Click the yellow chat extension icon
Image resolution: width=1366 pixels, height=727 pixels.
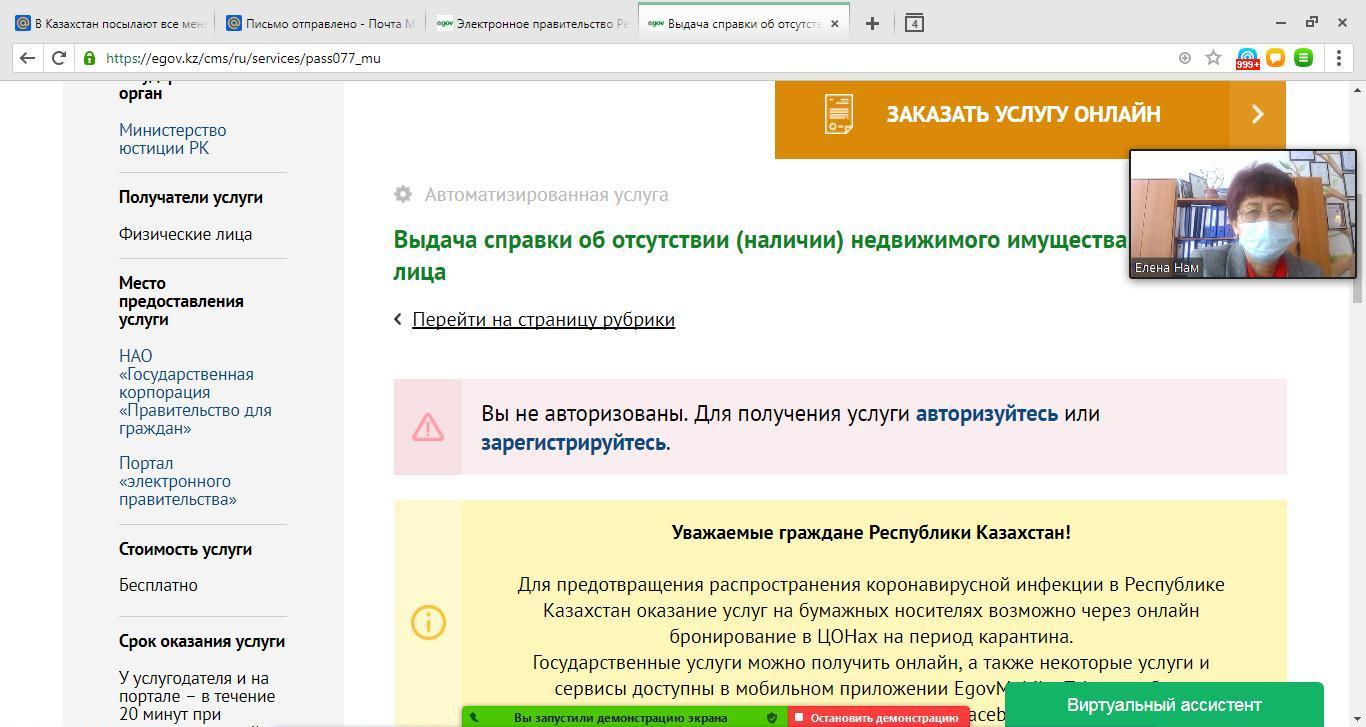(1275, 58)
